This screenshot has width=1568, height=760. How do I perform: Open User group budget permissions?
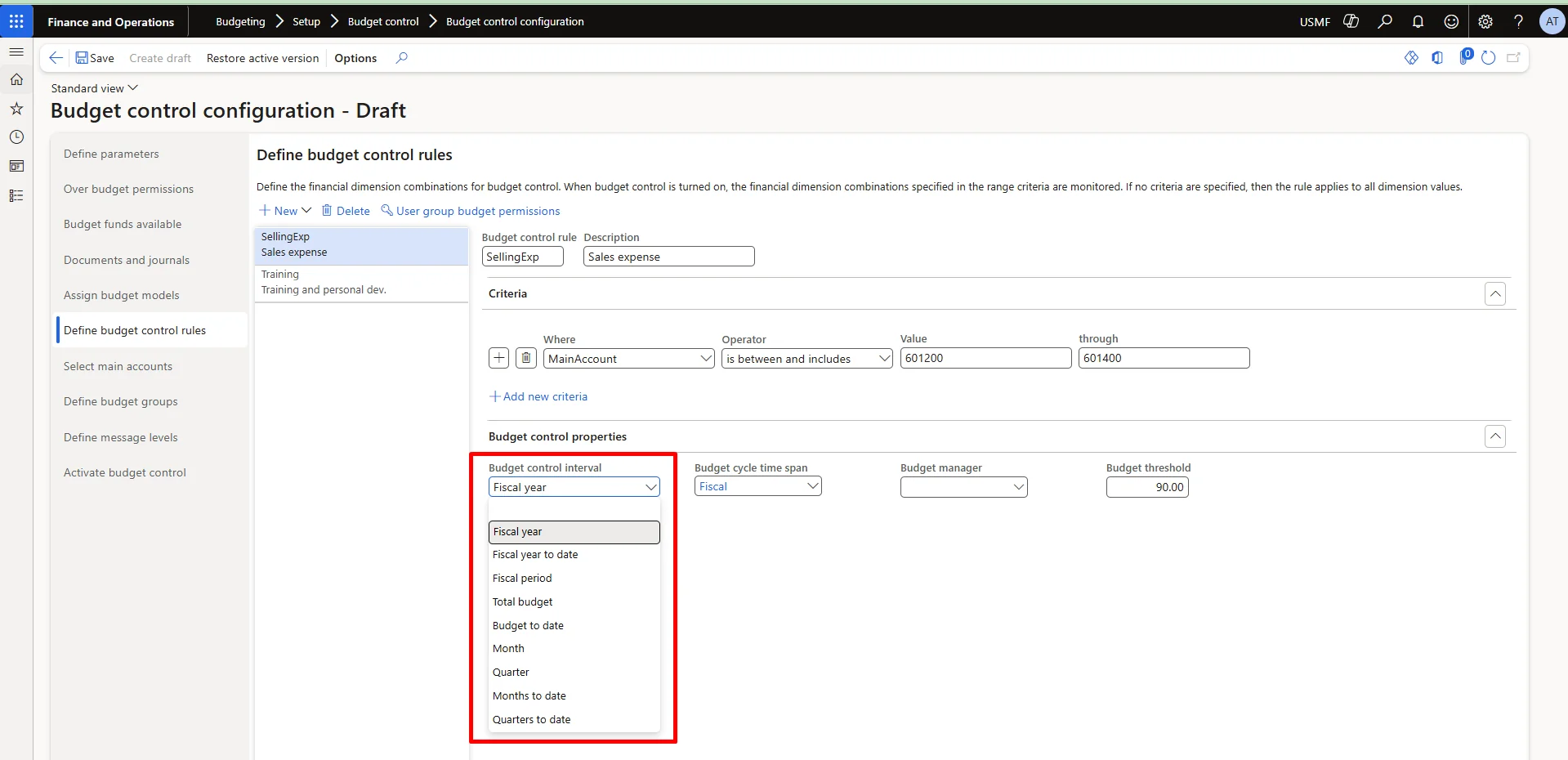471,211
